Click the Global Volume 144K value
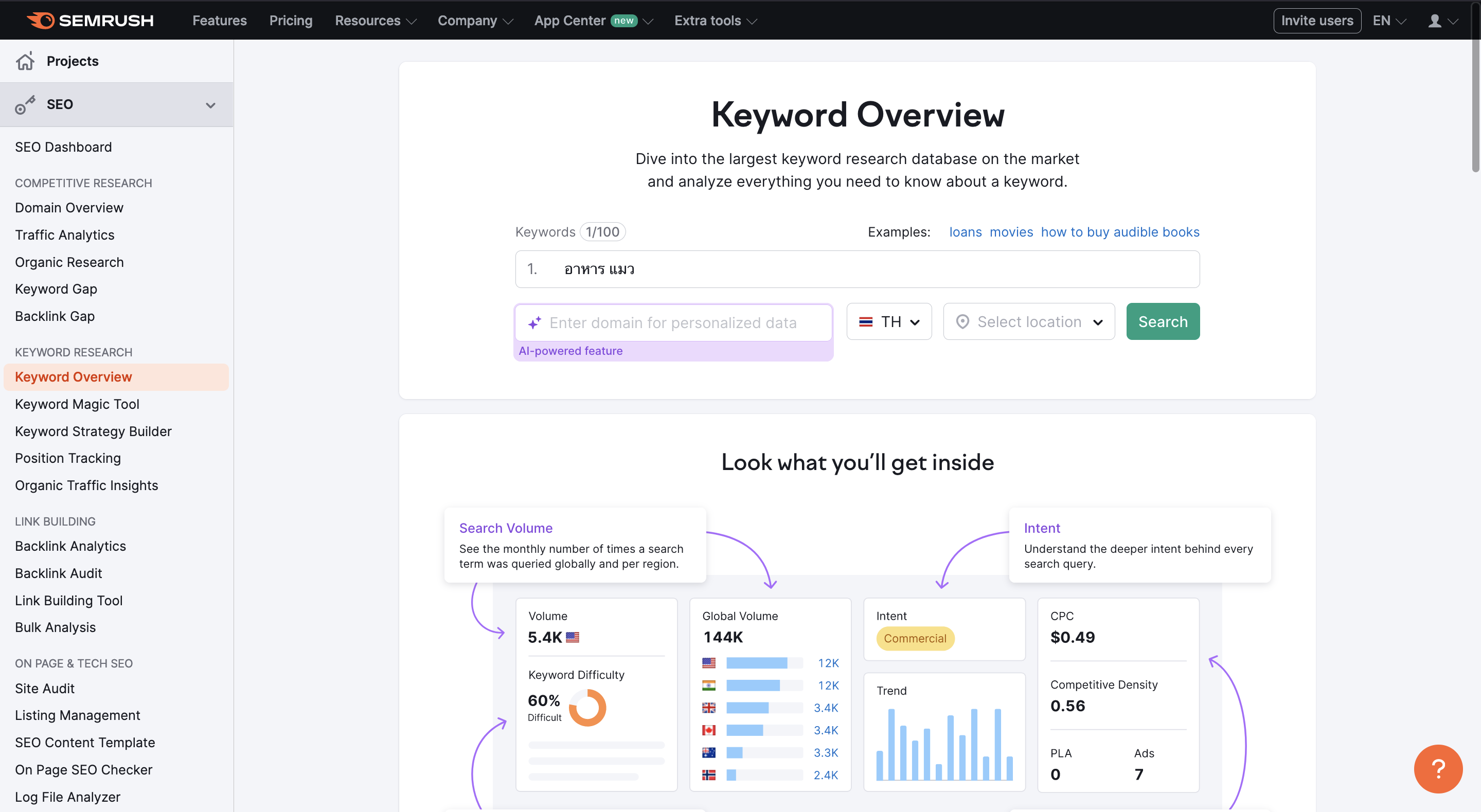Screen dimensions: 1481x812 (723, 637)
